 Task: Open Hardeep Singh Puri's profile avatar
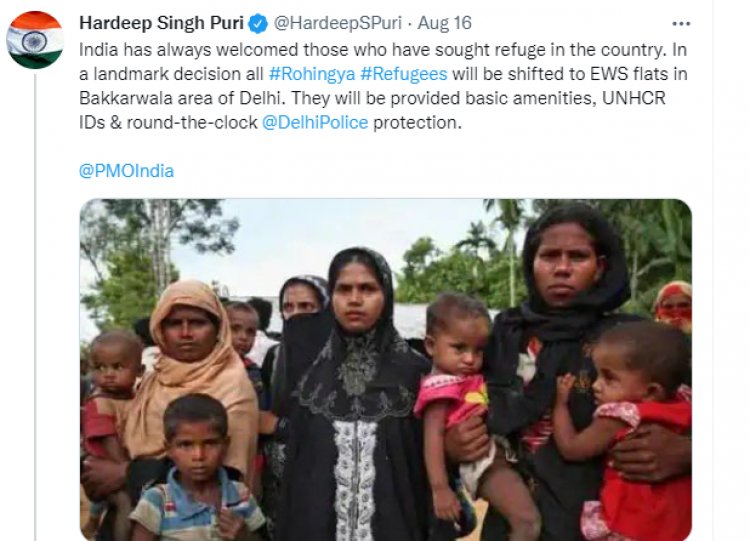pos(34,40)
